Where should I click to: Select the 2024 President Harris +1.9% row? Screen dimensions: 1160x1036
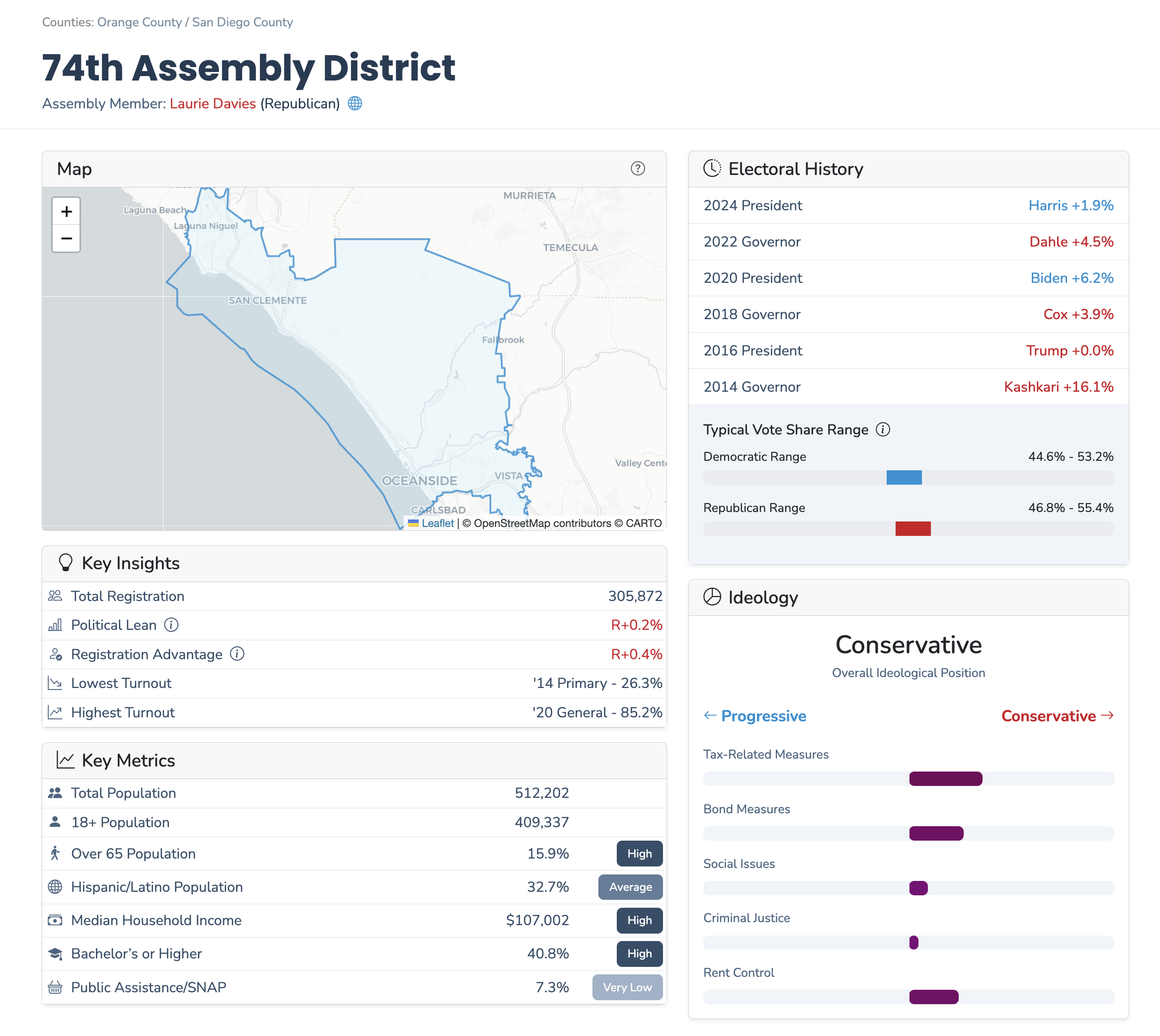(908, 205)
